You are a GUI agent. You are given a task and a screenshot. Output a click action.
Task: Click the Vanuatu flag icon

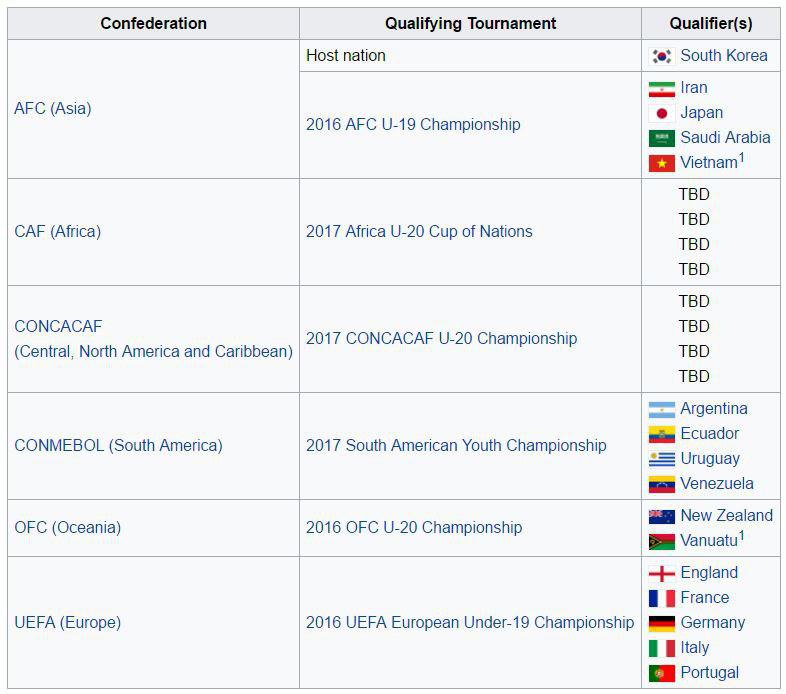661,542
